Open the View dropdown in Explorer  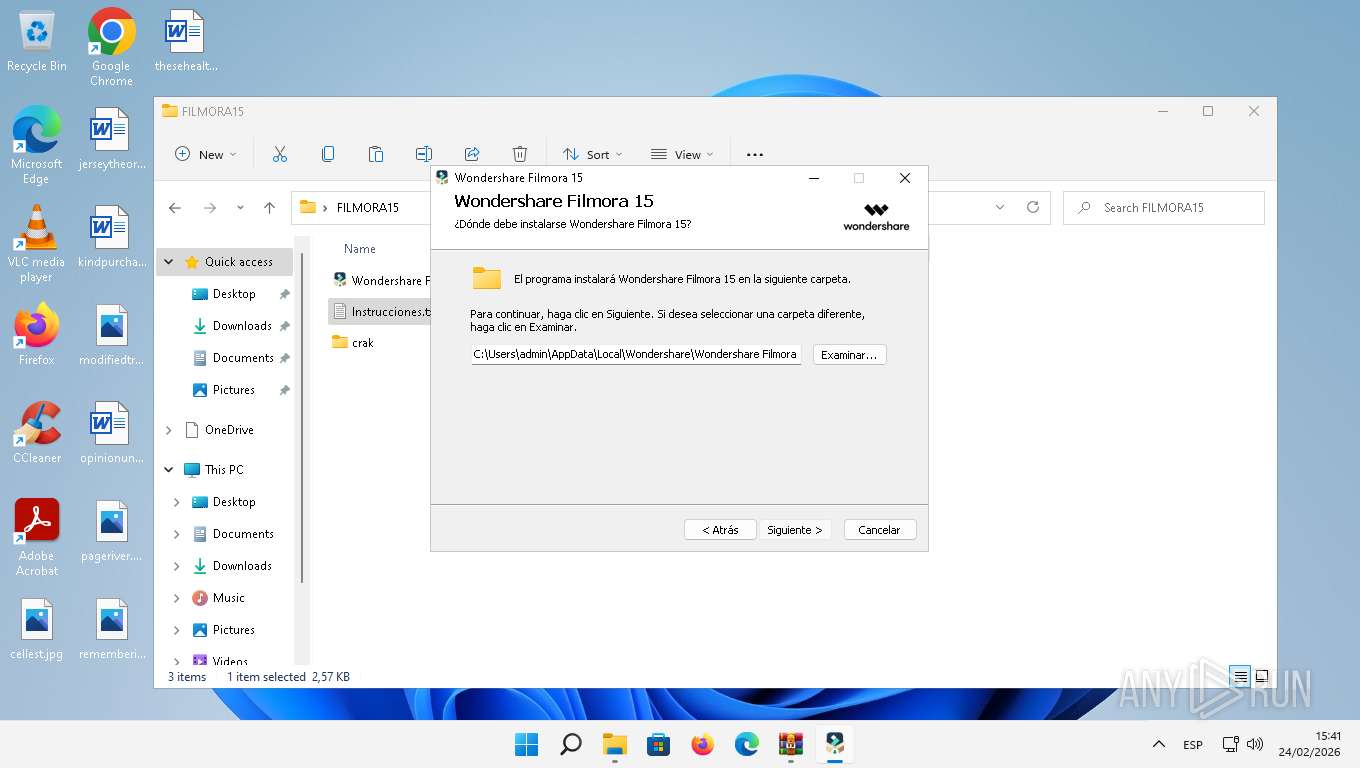tap(682, 154)
